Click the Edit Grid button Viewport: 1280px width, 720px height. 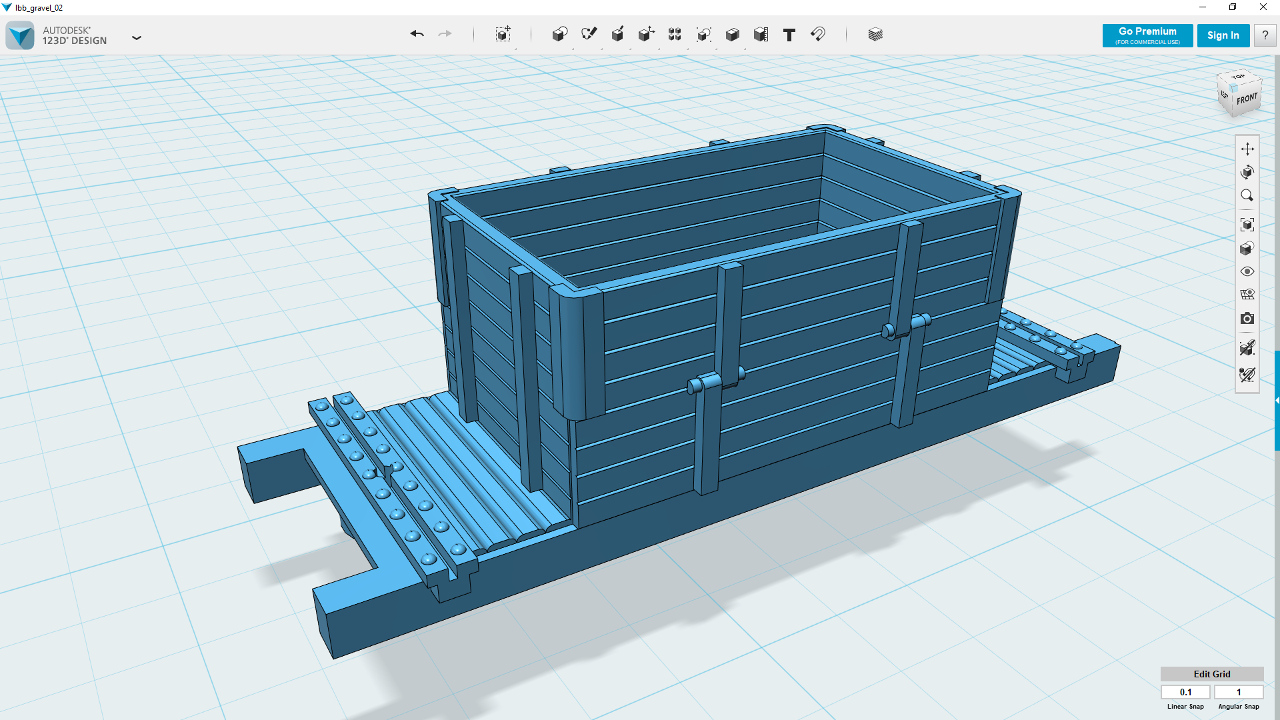point(1212,674)
